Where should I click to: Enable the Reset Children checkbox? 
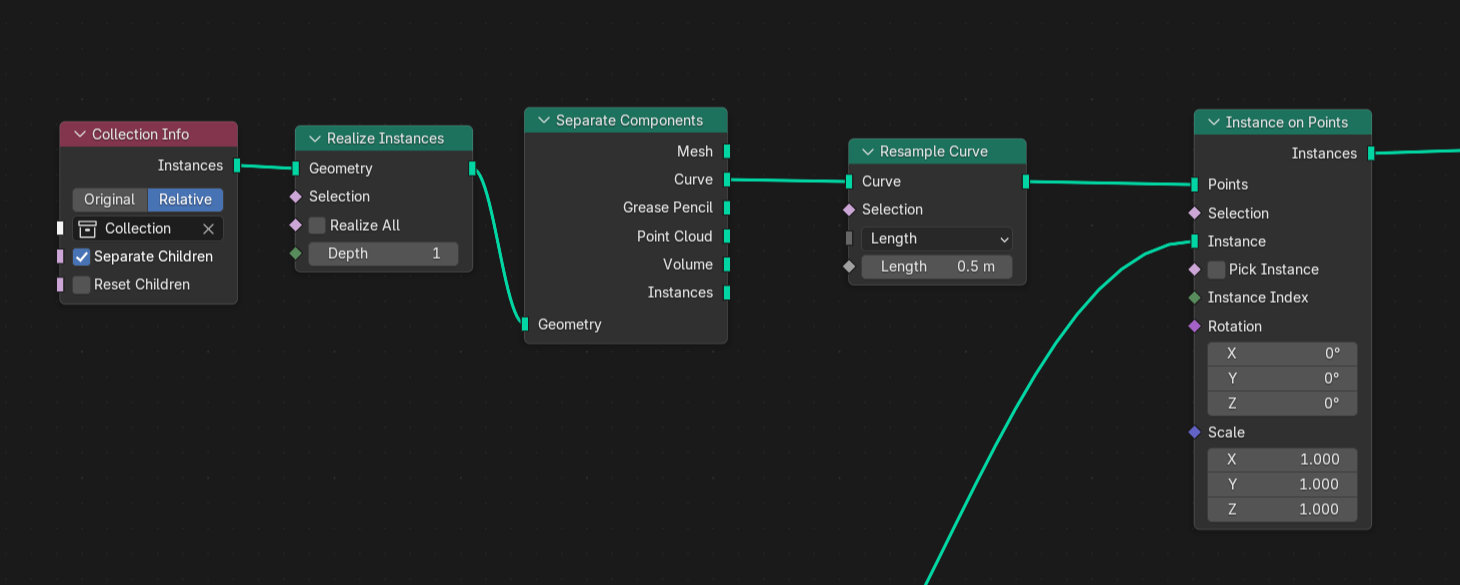point(82,285)
